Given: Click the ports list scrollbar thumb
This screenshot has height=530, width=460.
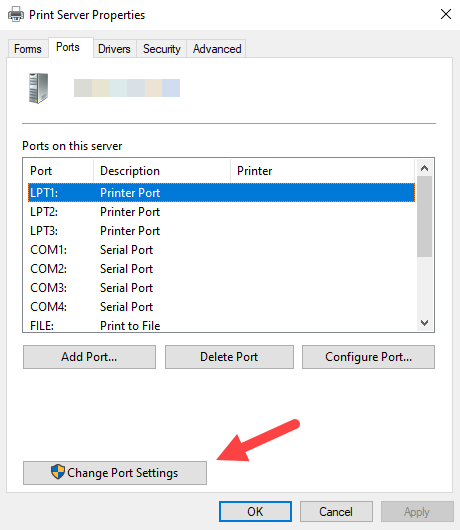Looking at the screenshot, I should click(x=425, y=216).
